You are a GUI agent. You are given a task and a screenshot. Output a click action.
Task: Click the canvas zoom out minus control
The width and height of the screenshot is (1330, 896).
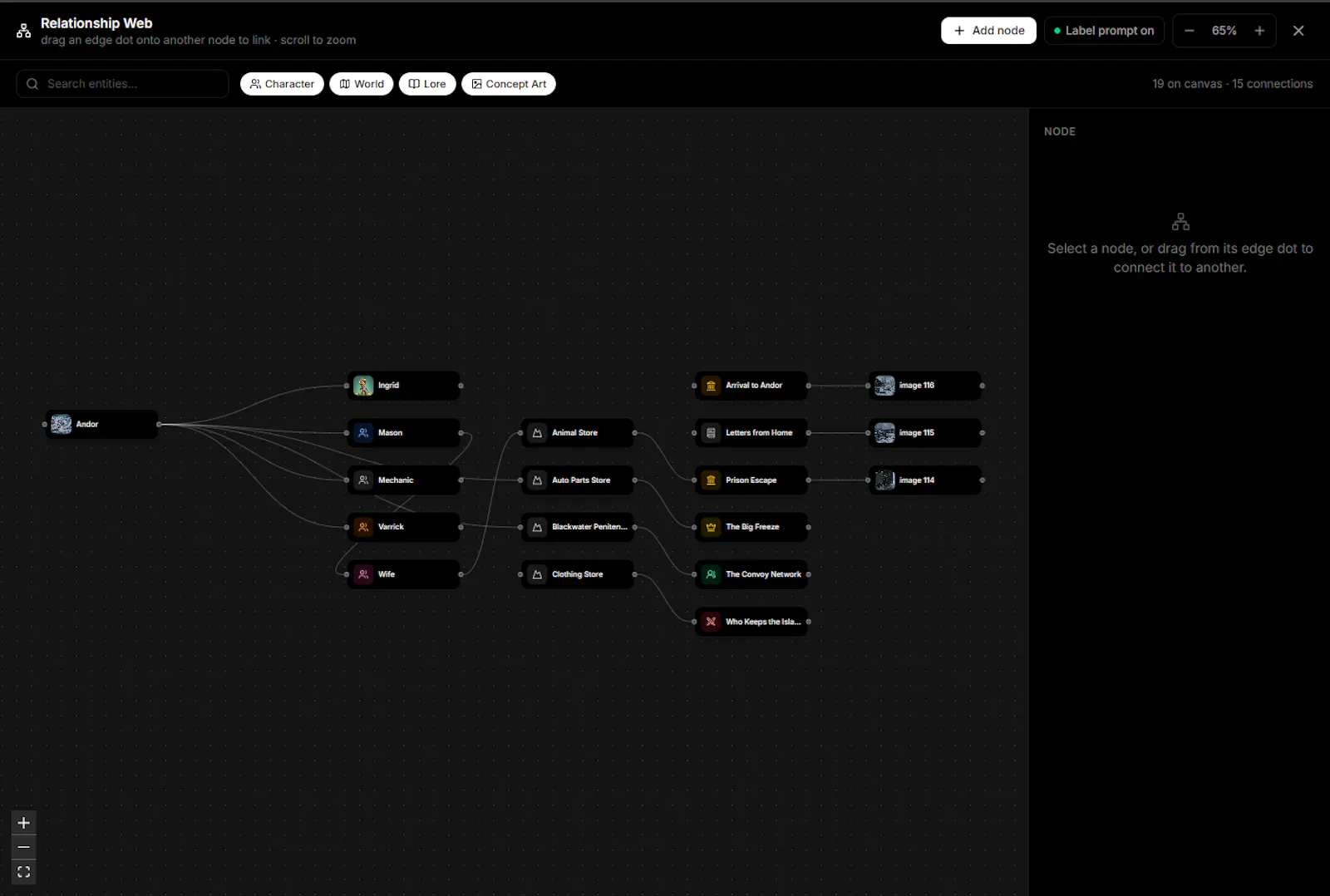(24, 847)
